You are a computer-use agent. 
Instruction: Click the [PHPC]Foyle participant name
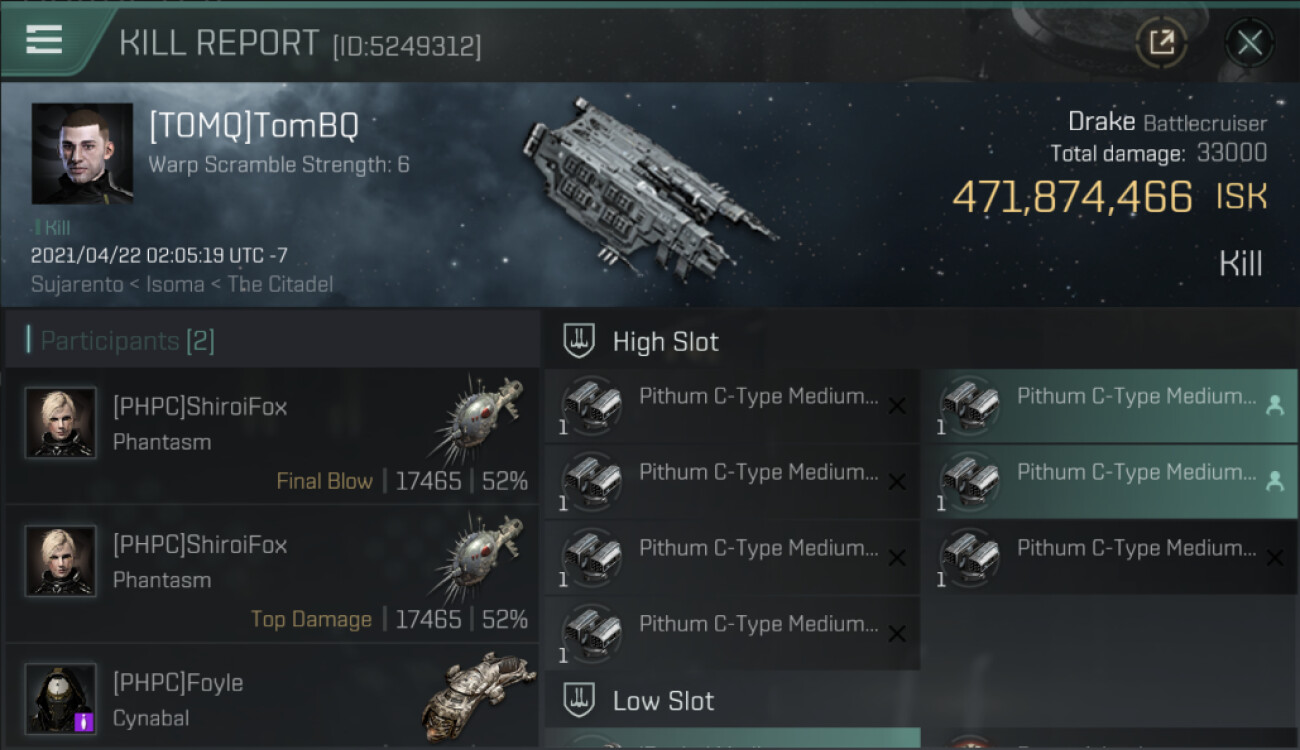pos(178,683)
